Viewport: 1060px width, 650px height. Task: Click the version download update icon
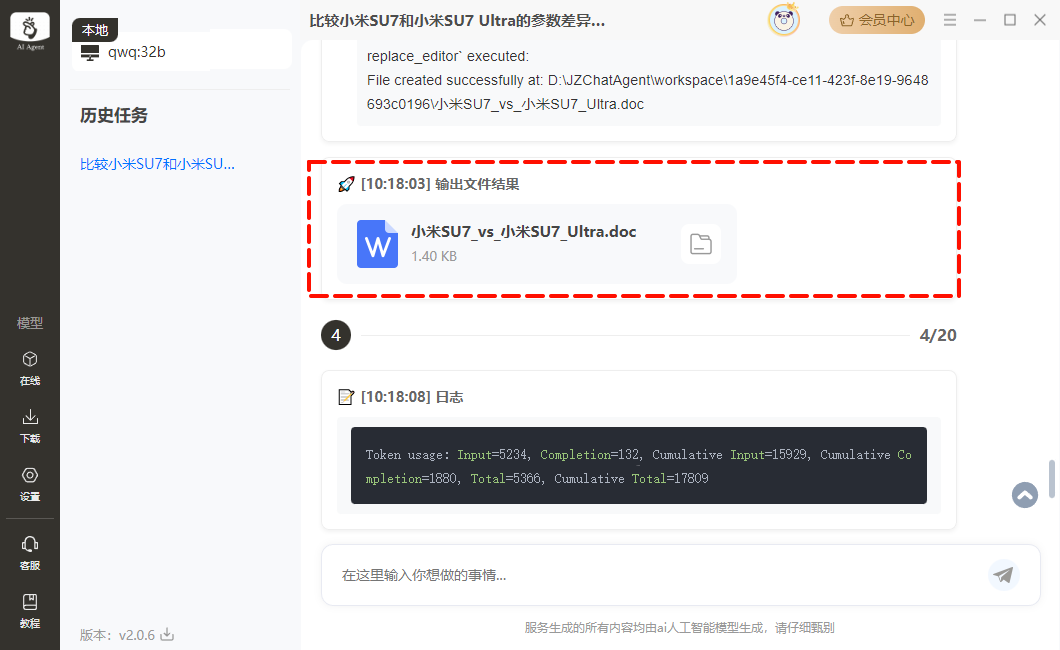pos(167,634)
